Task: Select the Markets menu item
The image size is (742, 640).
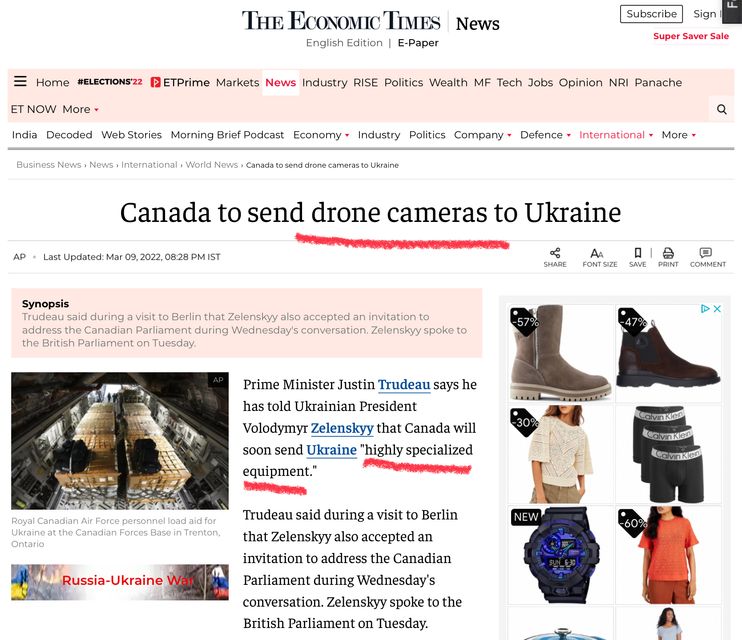Action: pos(238,82)
